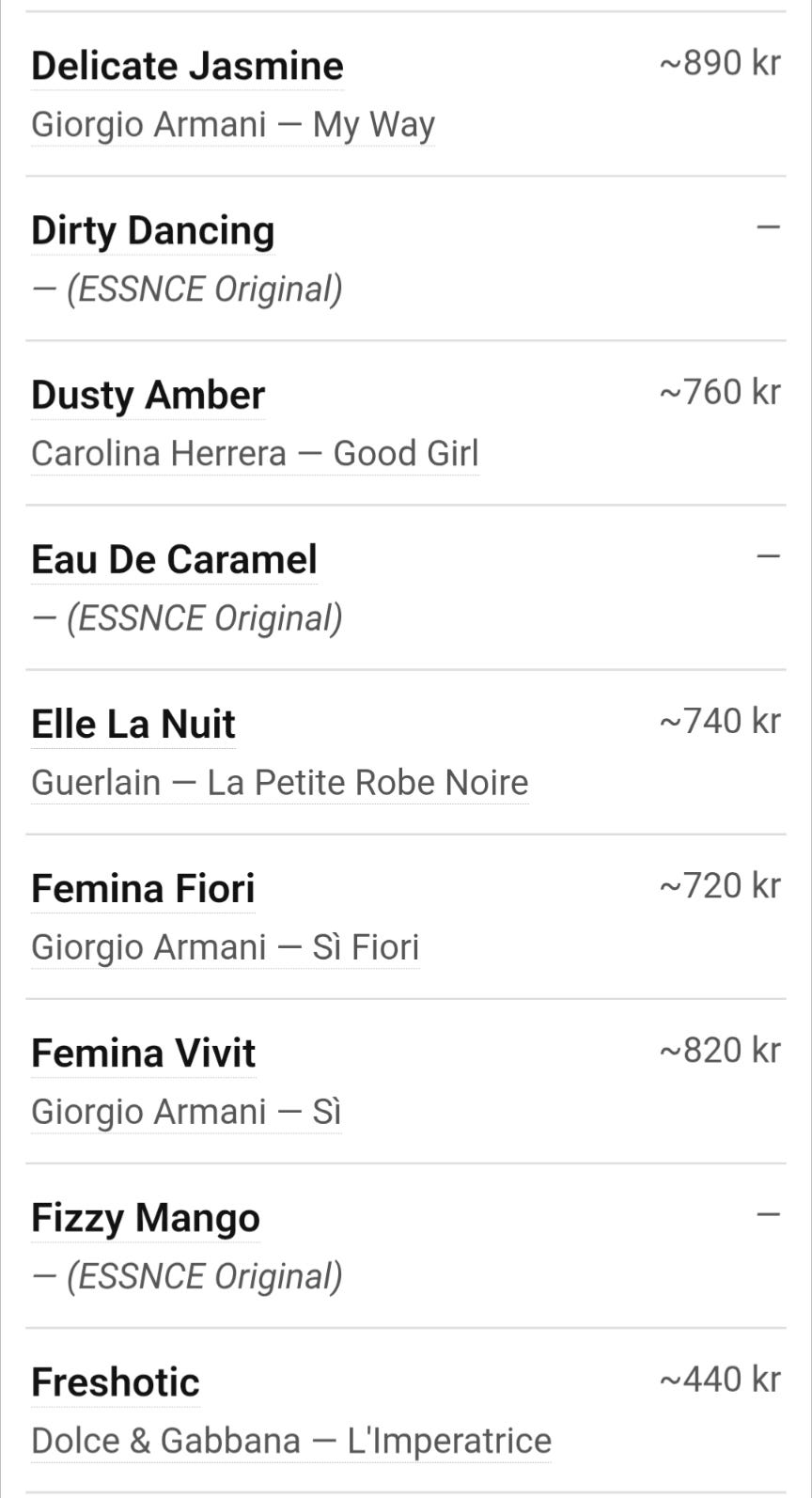Open the Femina Vivit fragrance link
This screenshot has height=1498, width=812.
(143, 1053)
